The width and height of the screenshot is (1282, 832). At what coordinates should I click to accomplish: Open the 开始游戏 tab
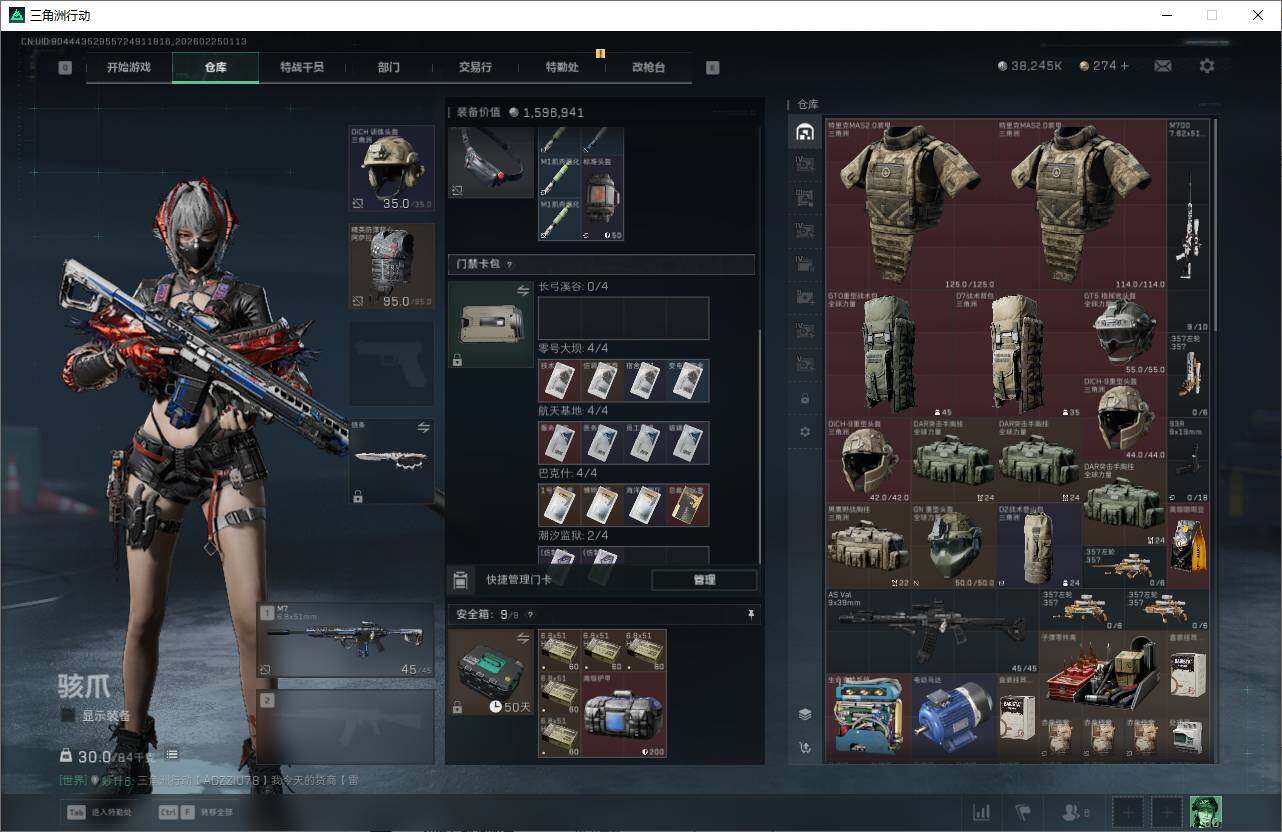click(x=129, y=67)
